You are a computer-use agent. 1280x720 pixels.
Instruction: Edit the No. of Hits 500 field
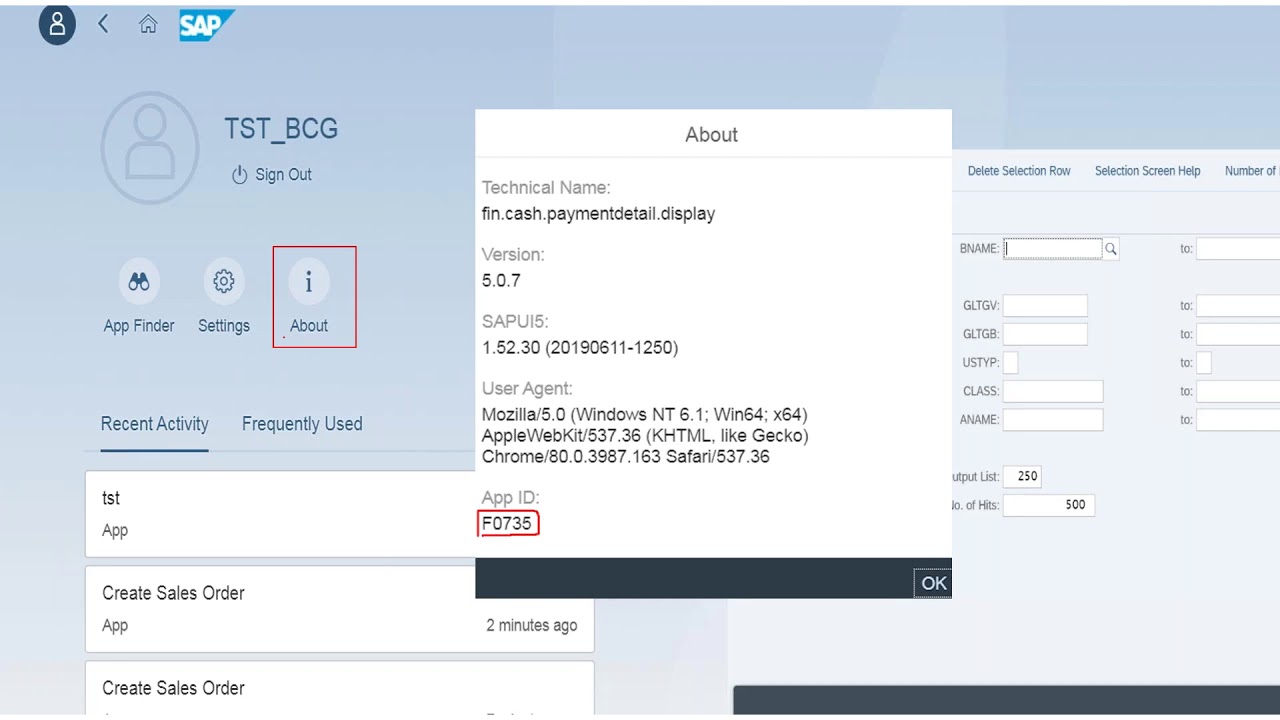[x=1049, y=505]
